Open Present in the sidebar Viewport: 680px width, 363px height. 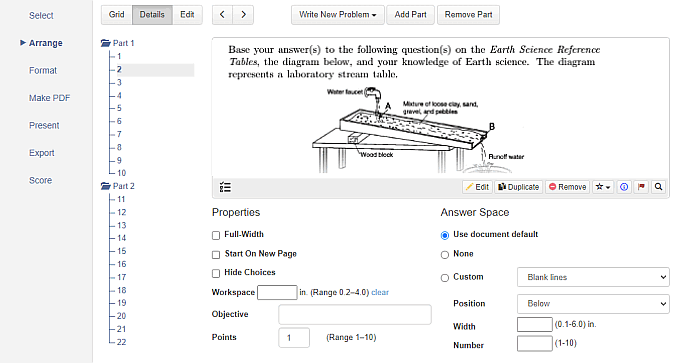click(44, 125)
